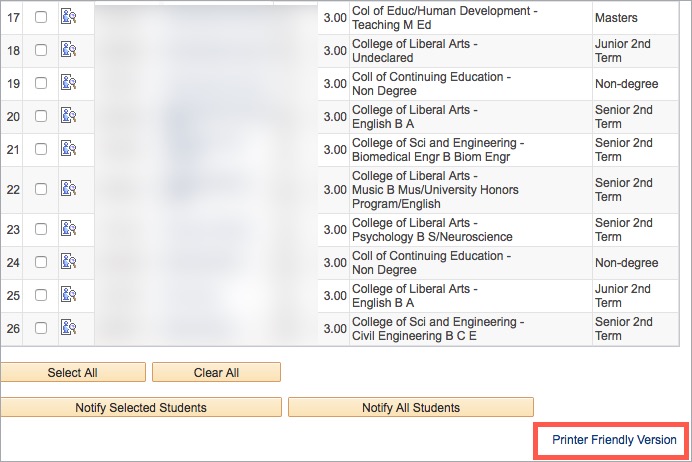
Task: Click the Select All button
Action: pyautogui.click(x=73, y=372)
